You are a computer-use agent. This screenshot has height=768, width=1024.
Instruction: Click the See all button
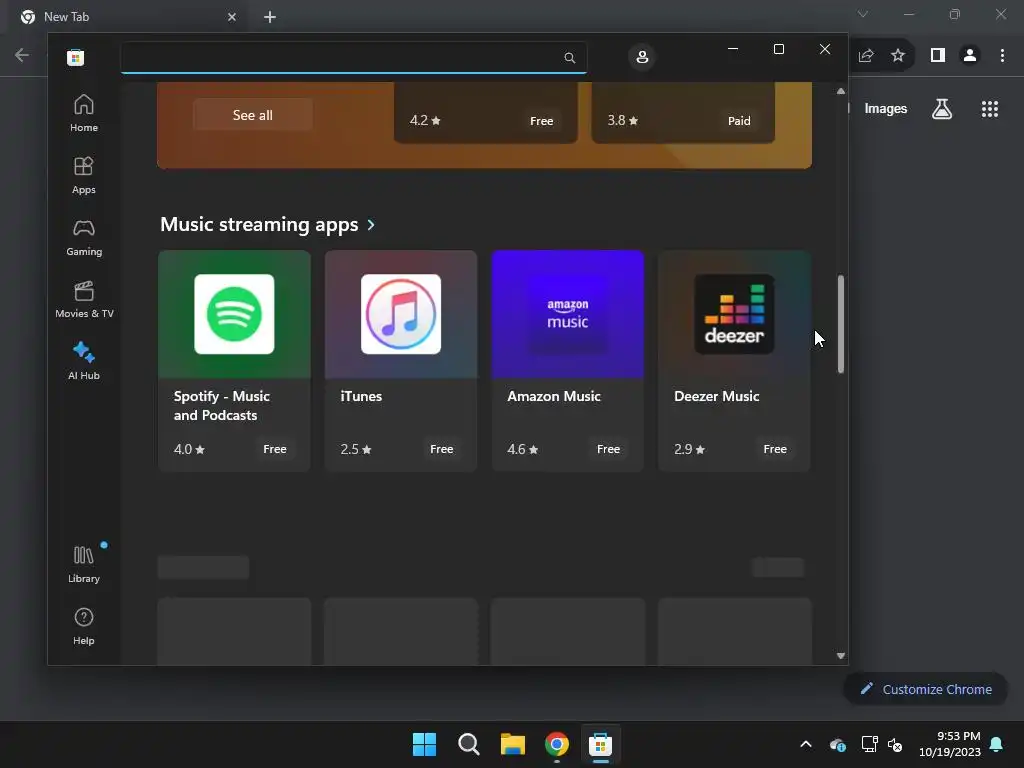[x=253, y=115]
